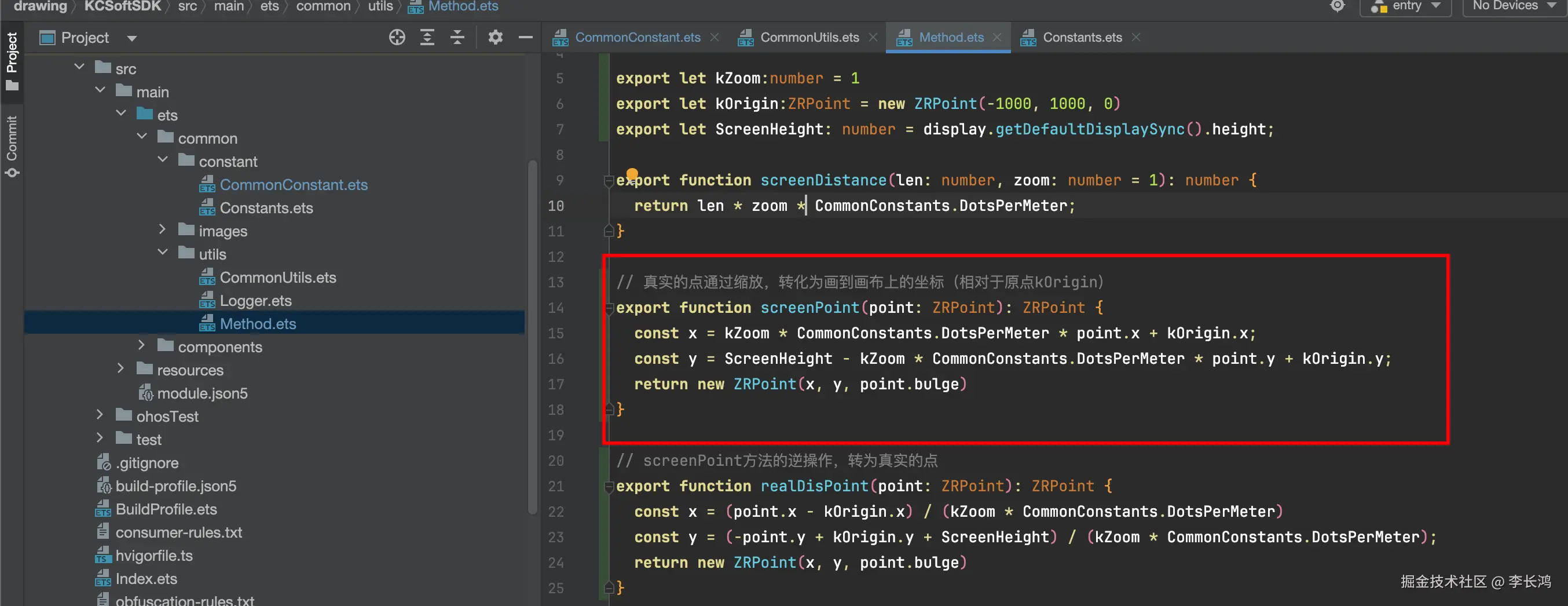Viewport: 1568px width, 606px height.
Task: Open Logger.ets file in tree
Action: pyautogui.click(x=255, y=300)
